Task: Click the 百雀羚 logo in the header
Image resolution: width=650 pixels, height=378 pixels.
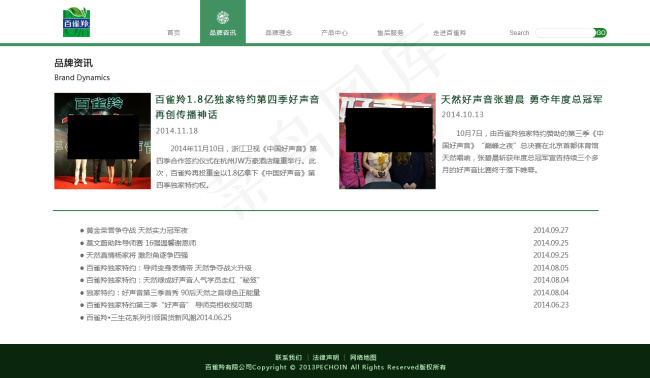Action: 76,22
